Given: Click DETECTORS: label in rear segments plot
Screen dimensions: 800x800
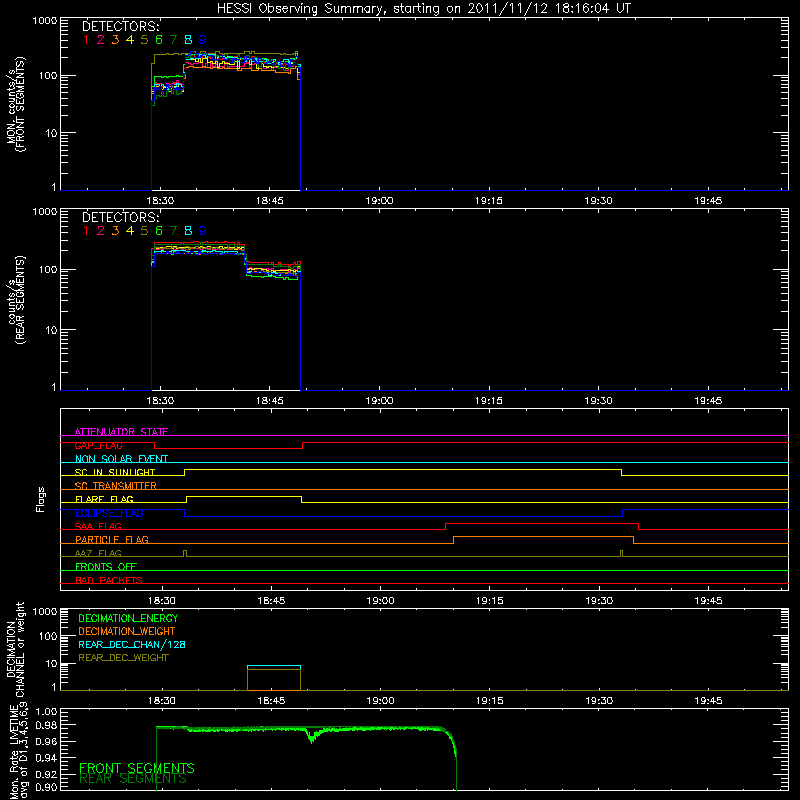Looking at the screenshot, I should 121,217.
